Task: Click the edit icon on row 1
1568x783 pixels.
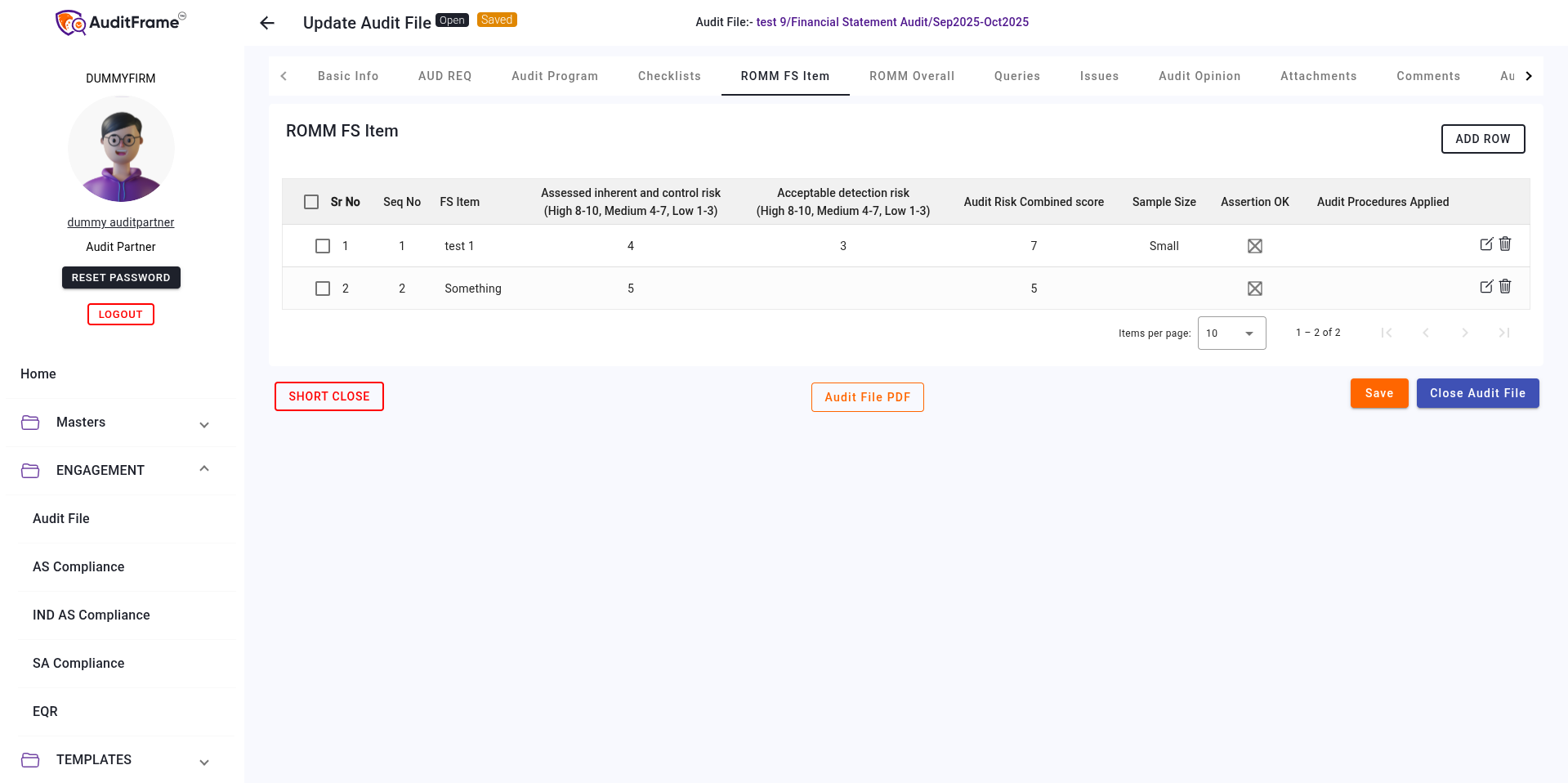Action: tap(1485, 244)
